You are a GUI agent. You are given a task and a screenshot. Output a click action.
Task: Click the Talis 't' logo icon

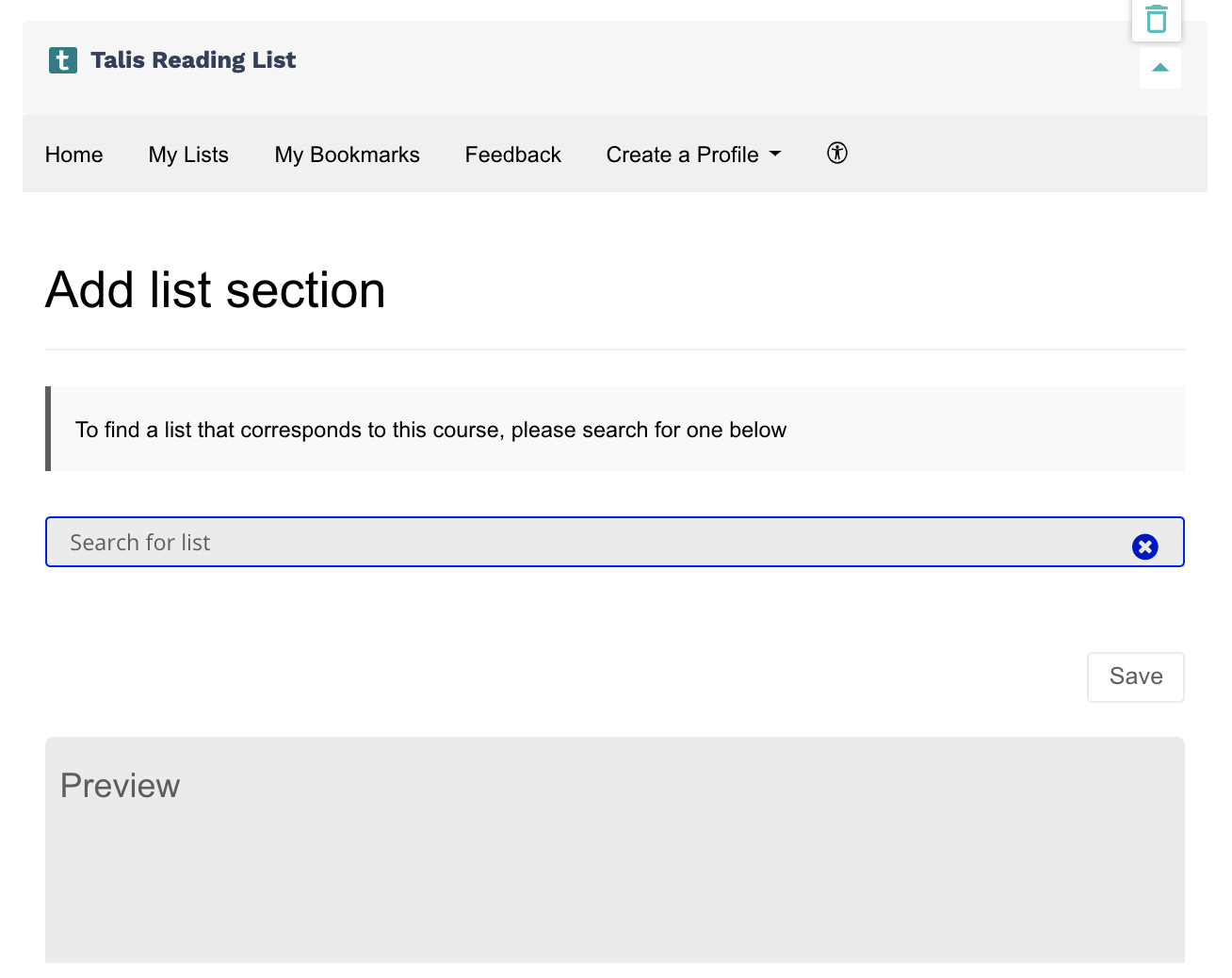click(63, 60)
